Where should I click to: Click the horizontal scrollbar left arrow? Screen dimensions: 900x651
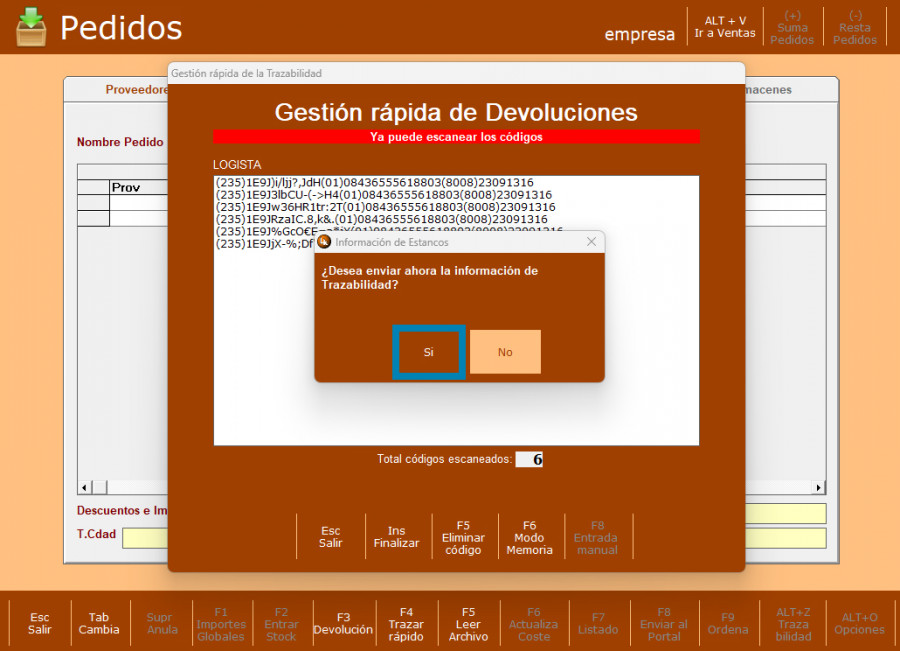(85, 487)
